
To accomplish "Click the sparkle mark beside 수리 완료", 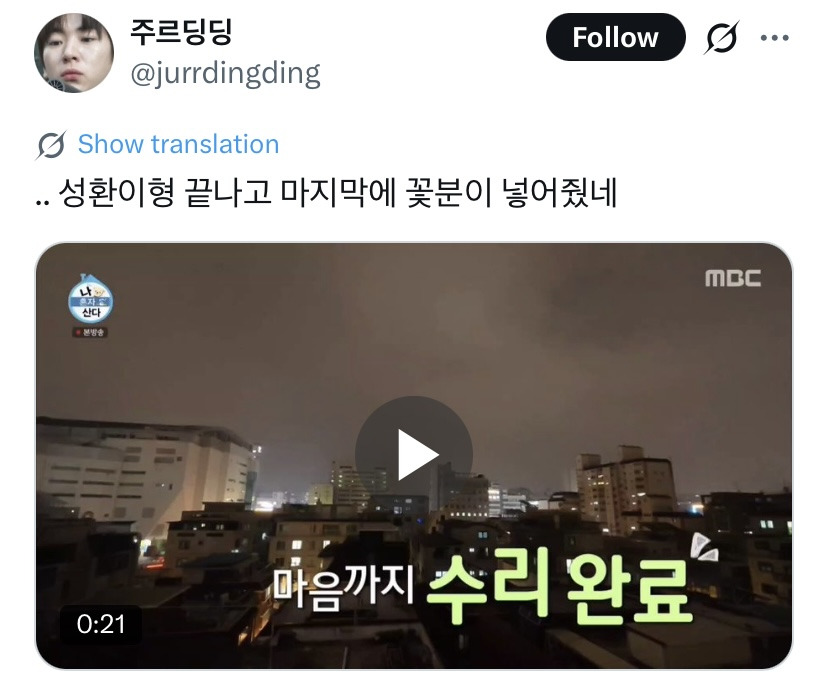I will click(705, 549).
